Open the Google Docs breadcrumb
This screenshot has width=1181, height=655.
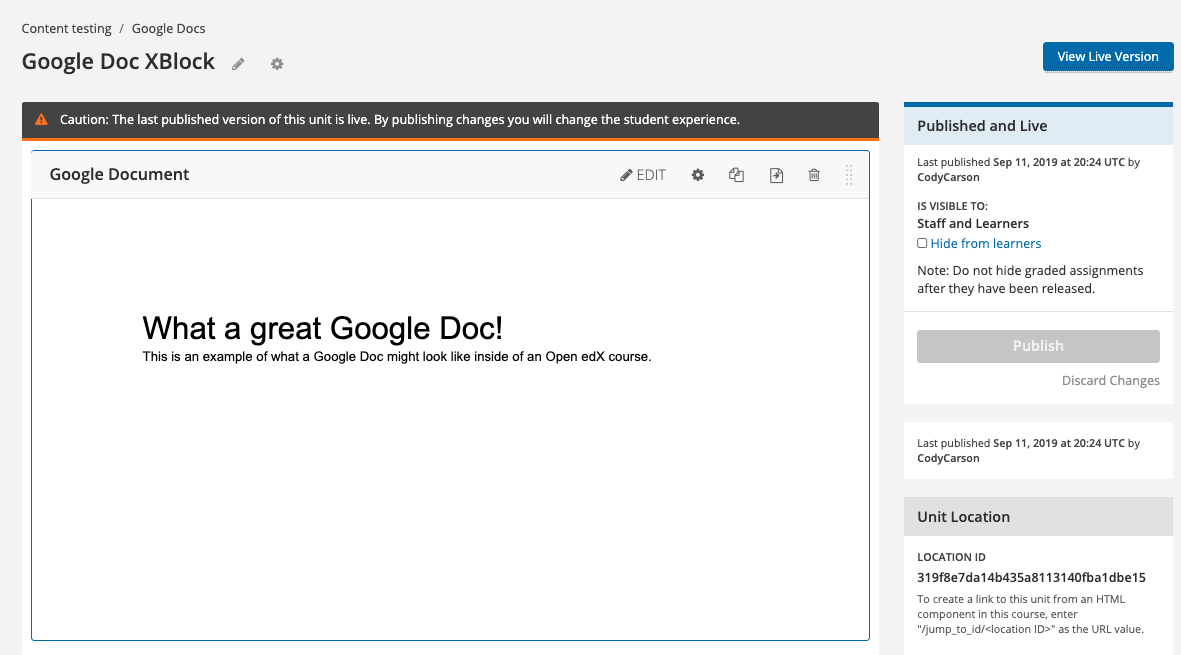[169, 29]
